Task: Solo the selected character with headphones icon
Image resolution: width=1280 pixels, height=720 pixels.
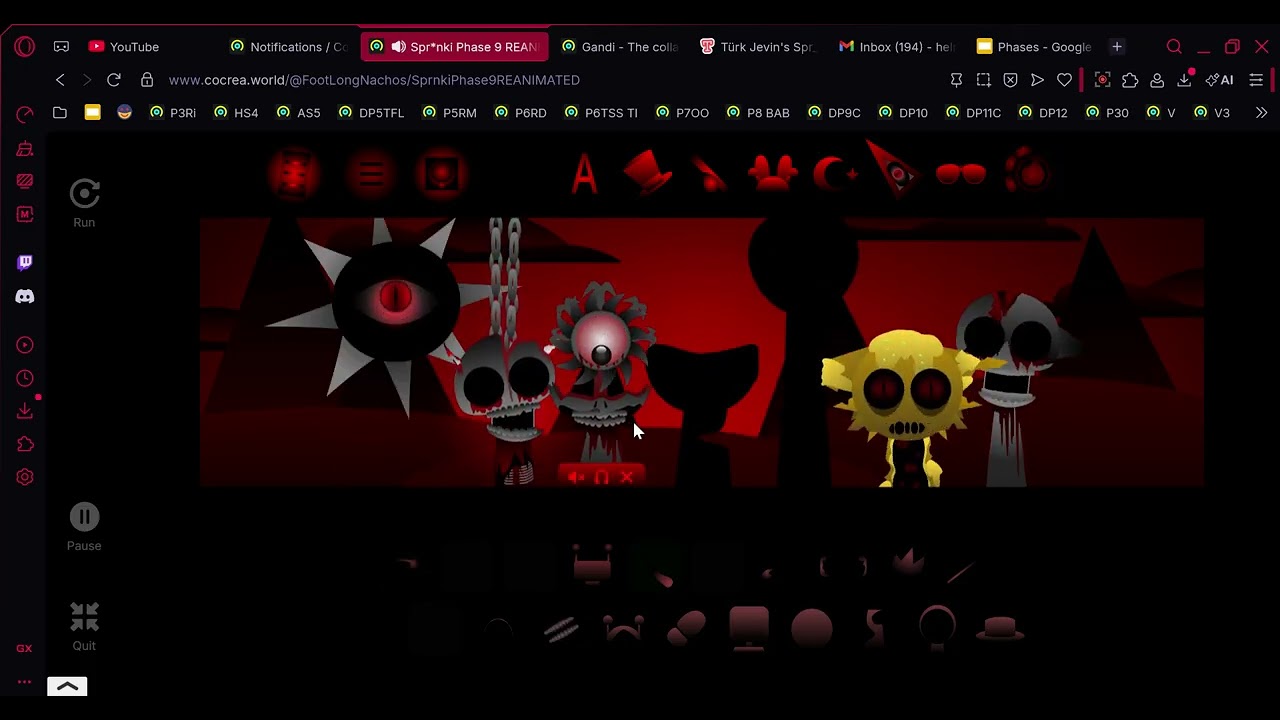Action: click(x=601, y=477)
